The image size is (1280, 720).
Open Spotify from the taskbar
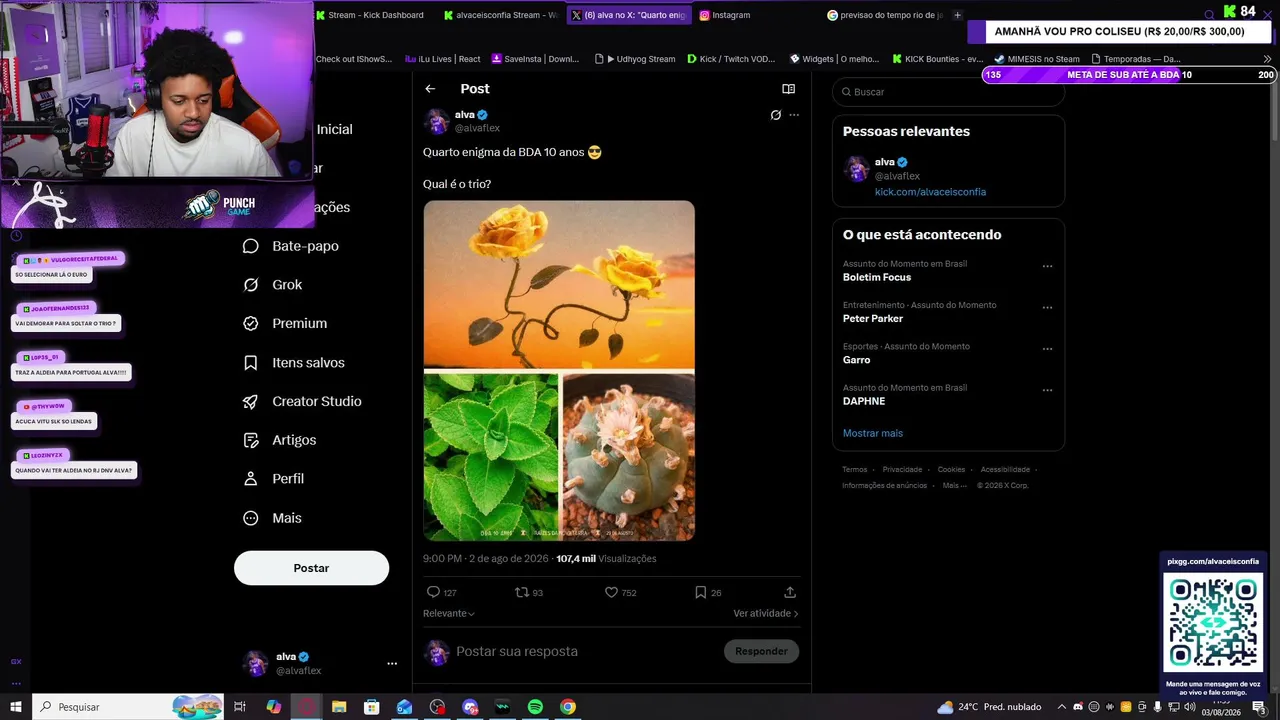(x=535, y=707)
